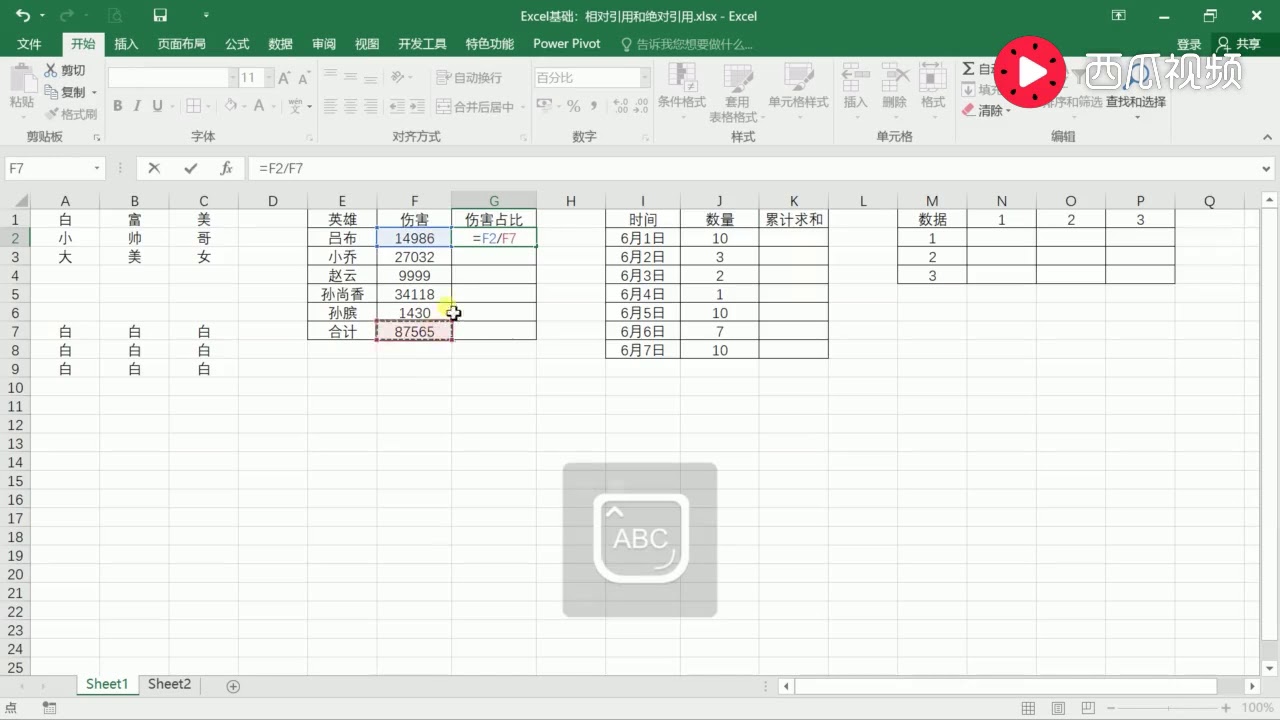Click the Decrease Font Size icon
This screenshot has height=720, width=1280.
tap(304, 78)
